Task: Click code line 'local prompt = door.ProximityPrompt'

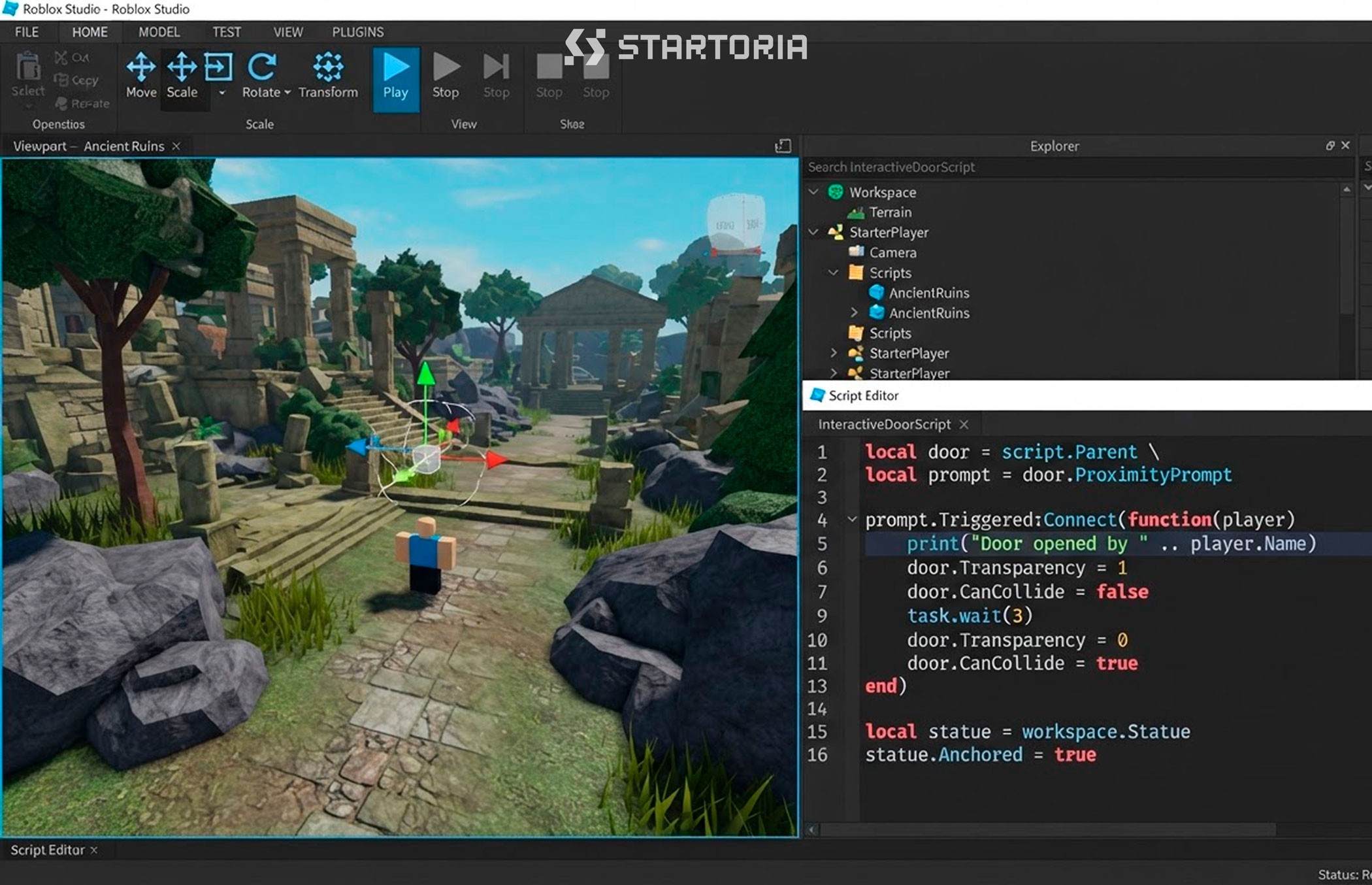Action: (1049, 475)
